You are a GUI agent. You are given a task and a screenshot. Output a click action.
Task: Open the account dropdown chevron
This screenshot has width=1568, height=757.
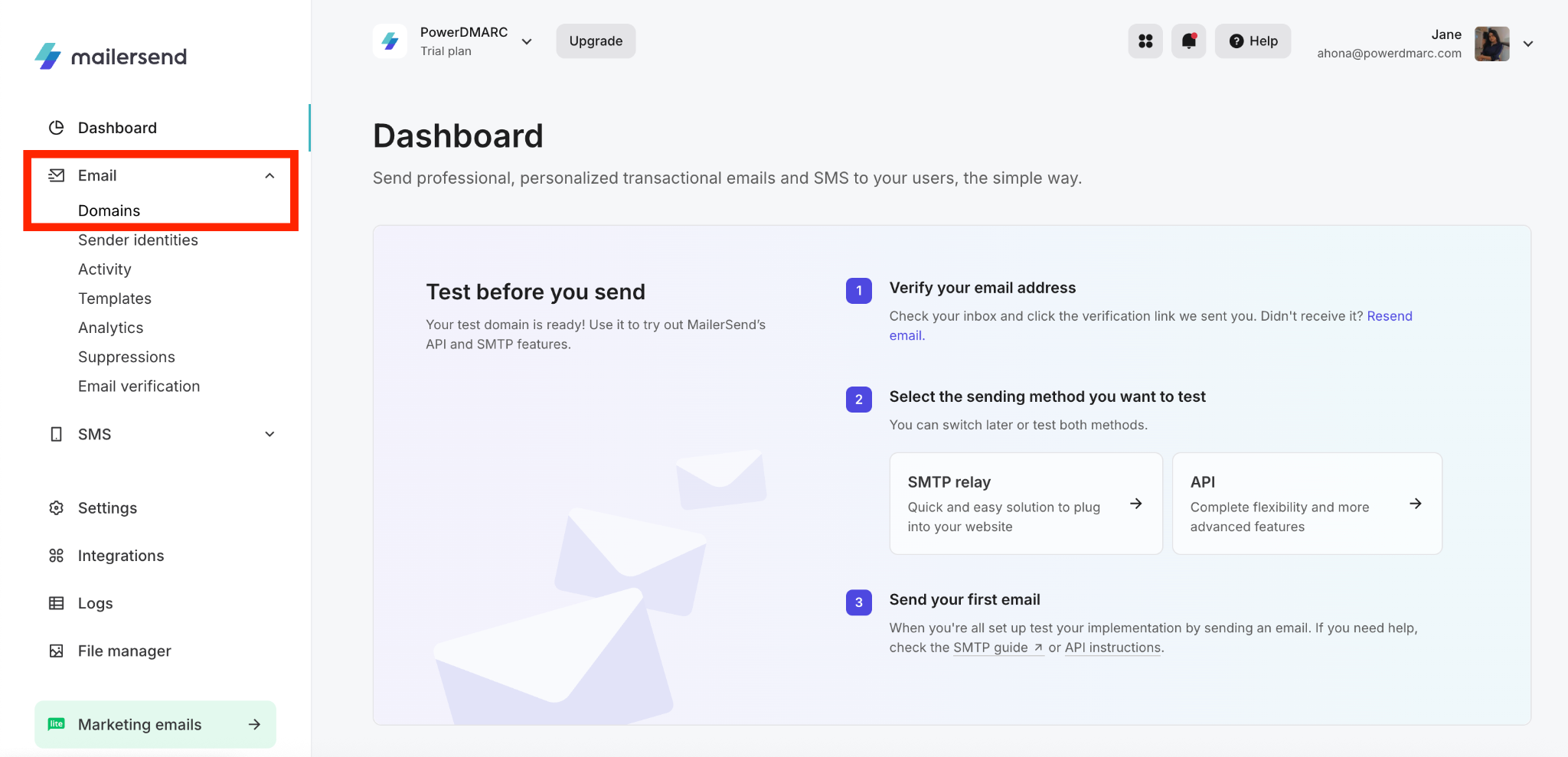pyautogui.click(x=1528, y=44)
